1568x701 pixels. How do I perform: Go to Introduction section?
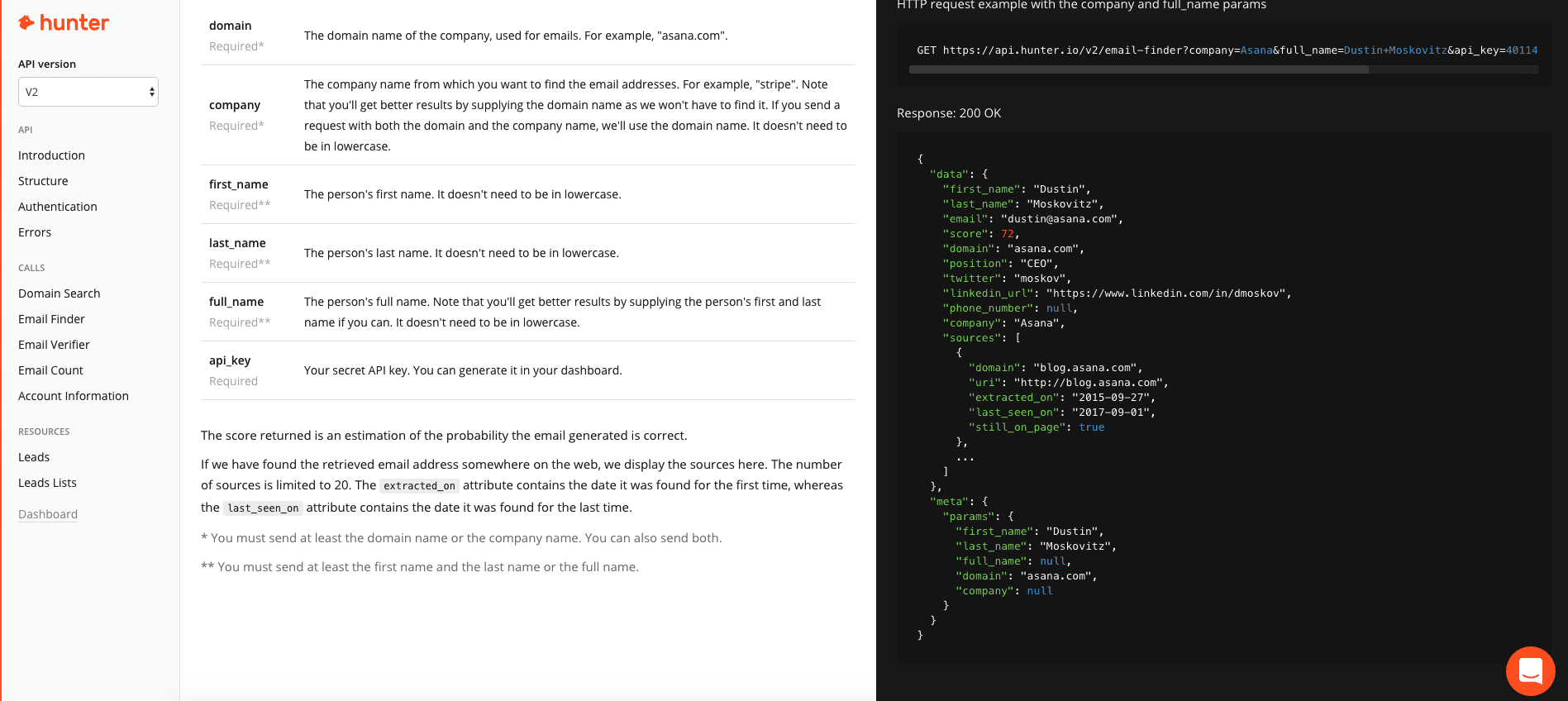click(x=51, y=155)
